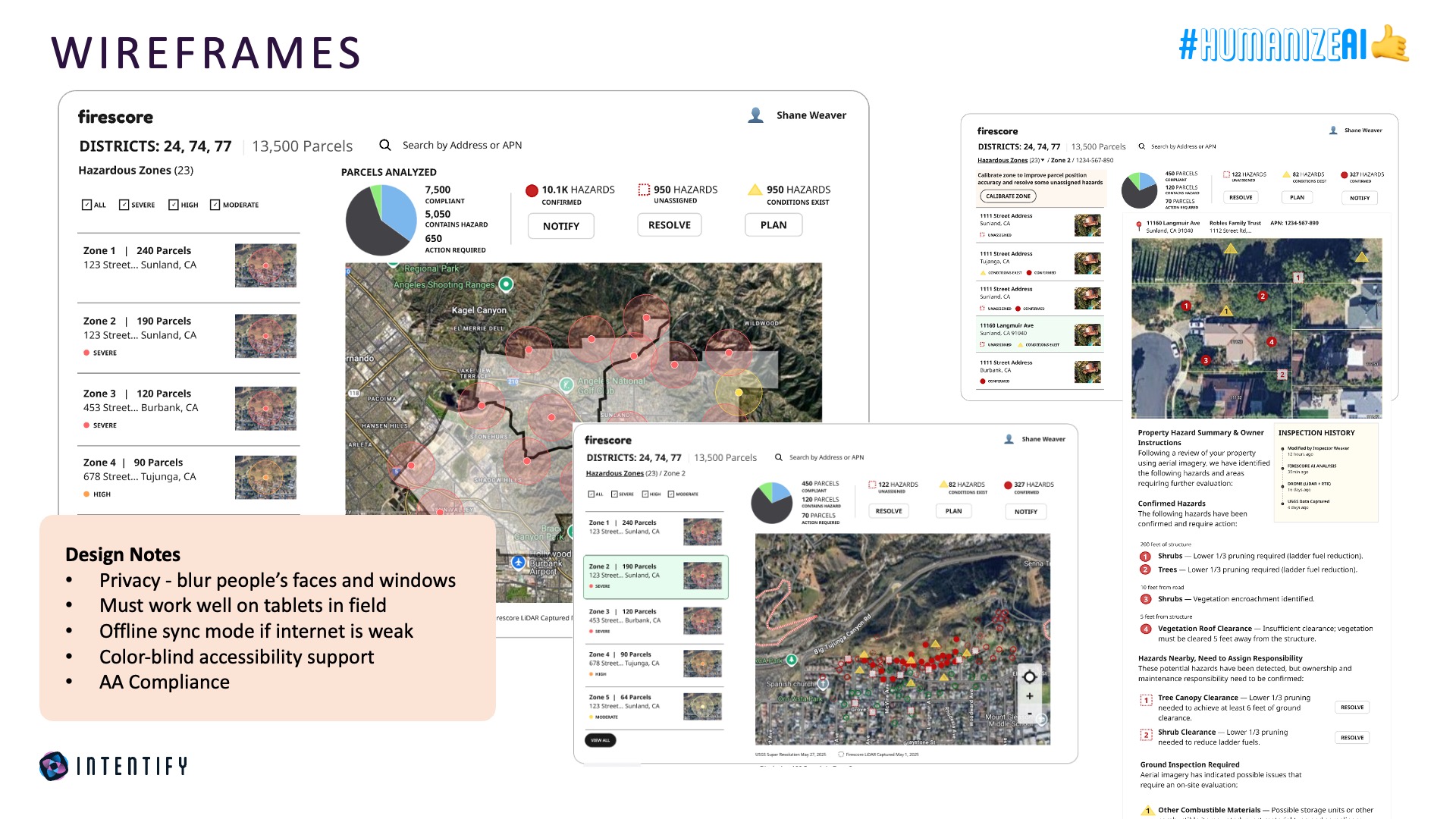1456x819 pixels.
Task: Toggle the HIGH checkbox in the Zone 2 wireframe
Action: [x=645, y=494]
